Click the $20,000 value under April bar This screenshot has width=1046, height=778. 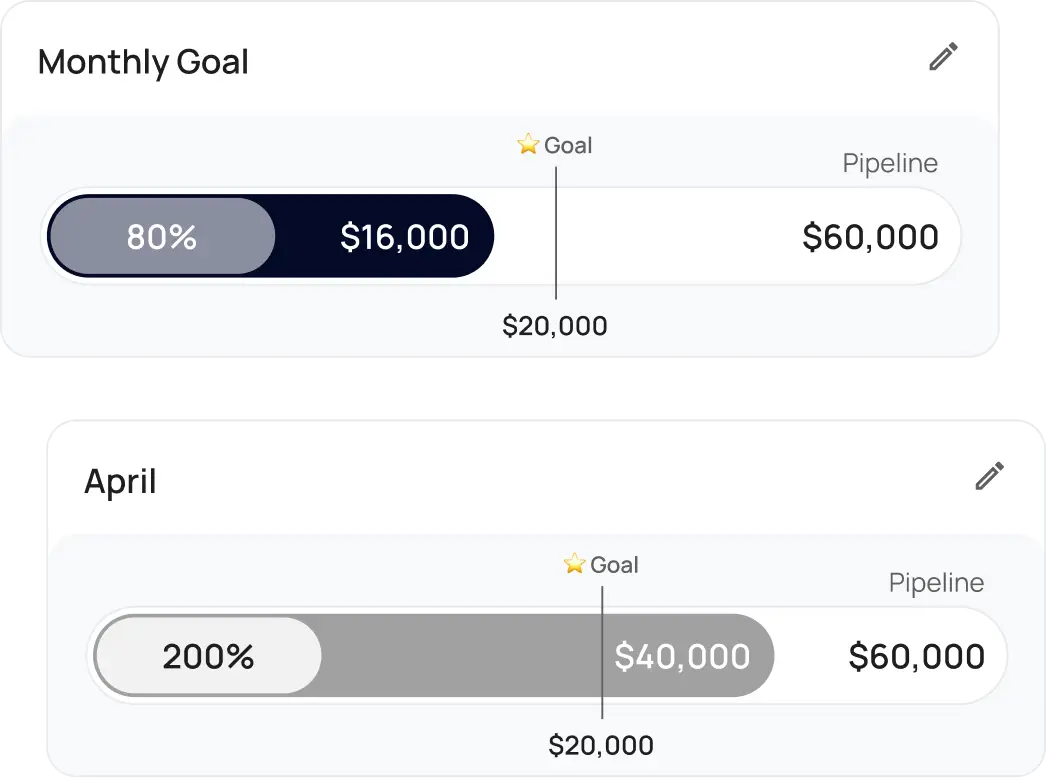click(x=601, y=745)
